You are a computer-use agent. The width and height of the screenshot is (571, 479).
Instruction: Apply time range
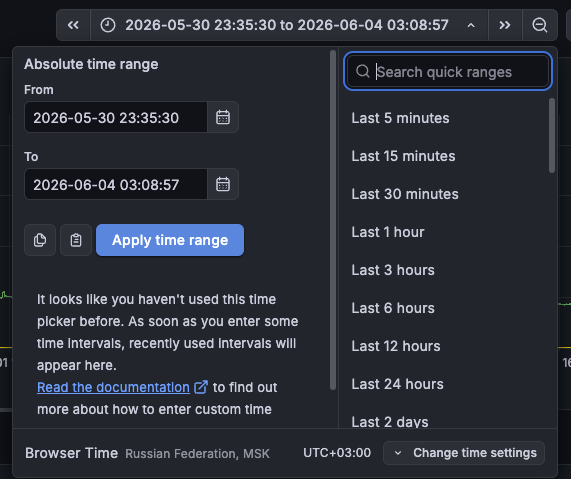170,240
